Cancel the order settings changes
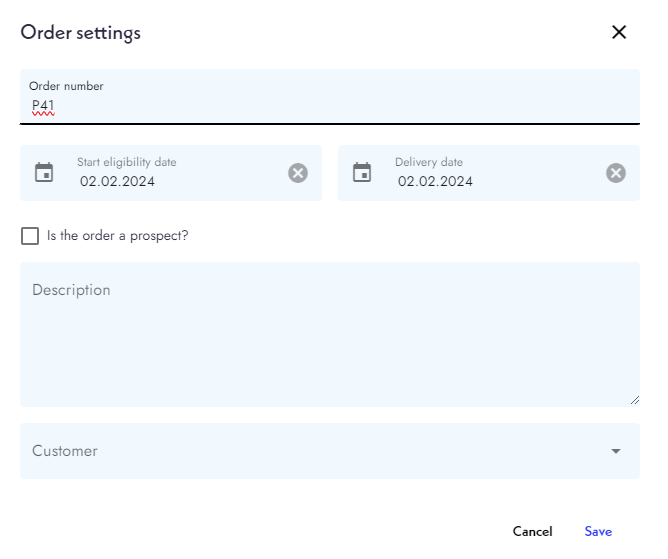 point(532,531)
